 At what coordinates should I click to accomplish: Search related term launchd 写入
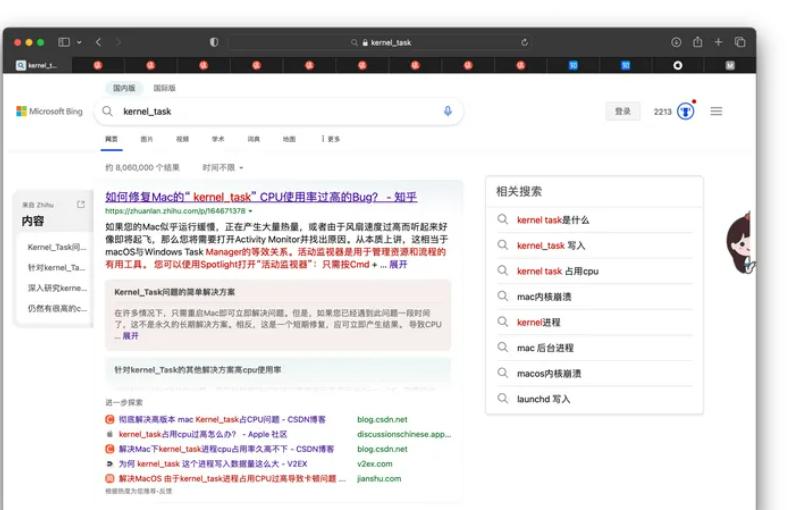click(543, 399)
